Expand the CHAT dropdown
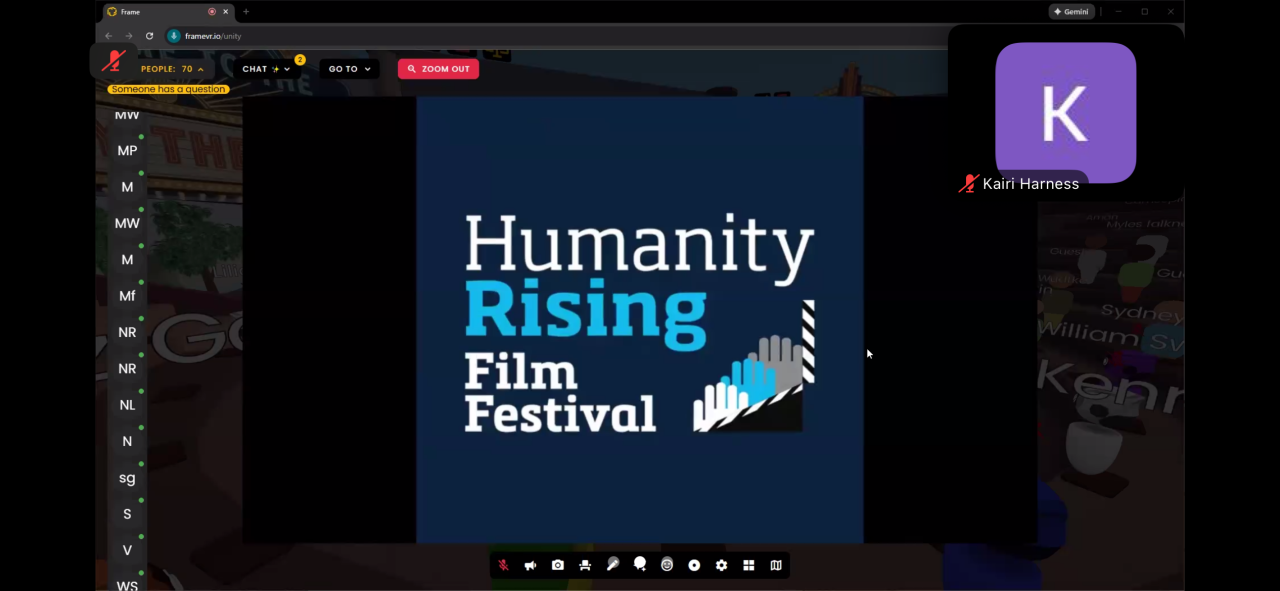 pyautogui.click(x=266, y=69)
